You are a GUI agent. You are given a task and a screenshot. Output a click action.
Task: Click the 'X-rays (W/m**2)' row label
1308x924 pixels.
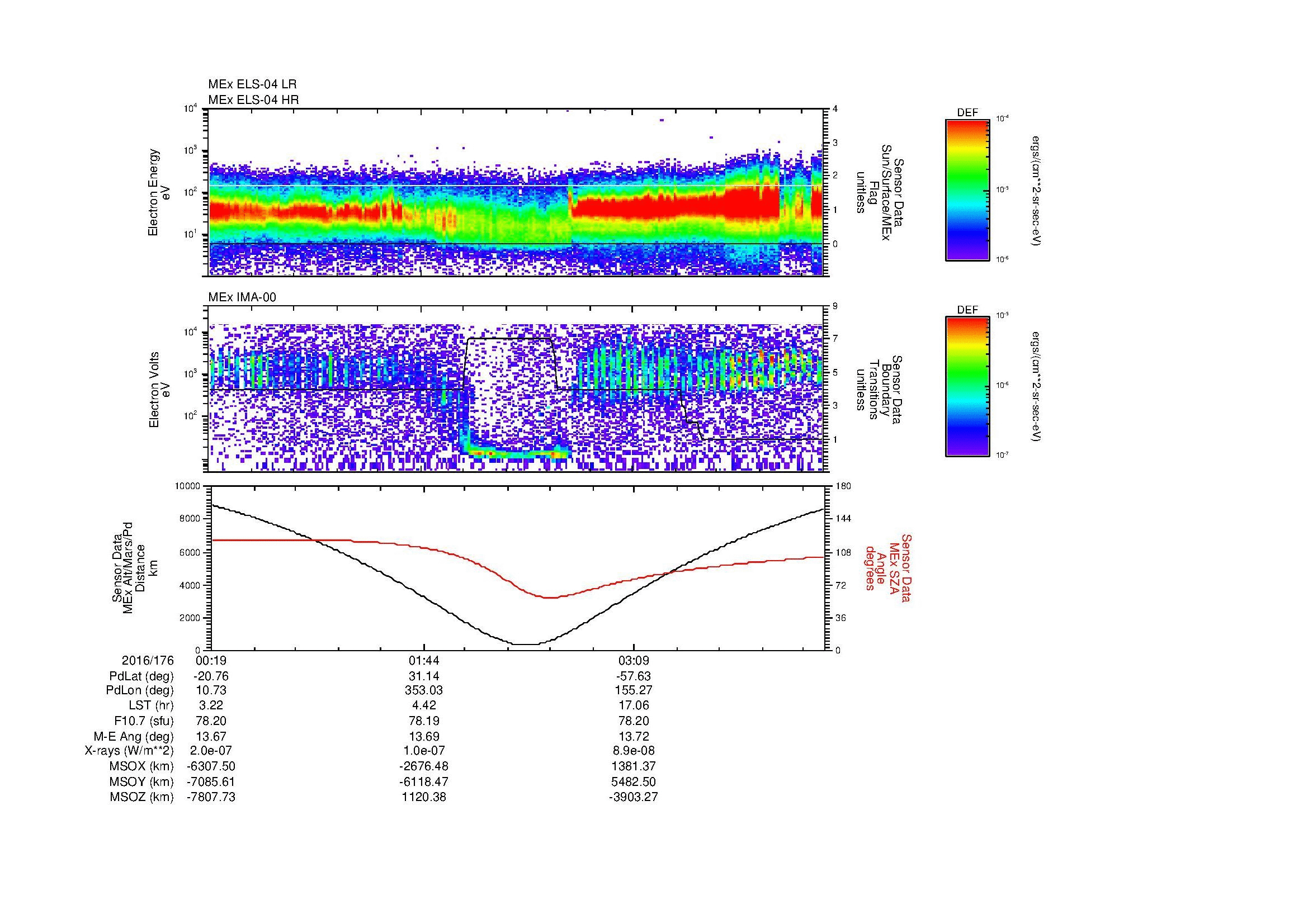tap(129, 751)
